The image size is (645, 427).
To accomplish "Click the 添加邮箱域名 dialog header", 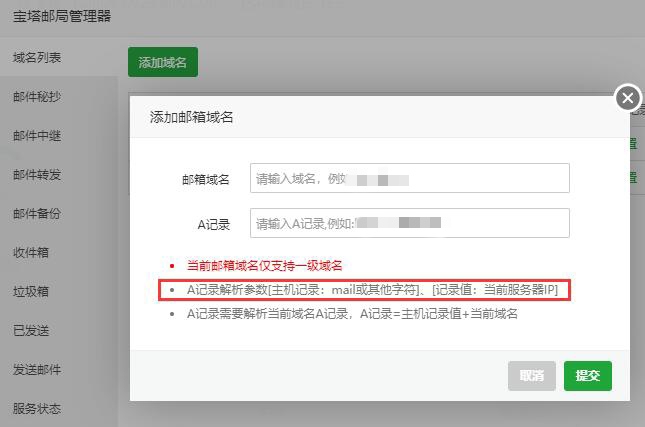I will [x=192, y=117].
